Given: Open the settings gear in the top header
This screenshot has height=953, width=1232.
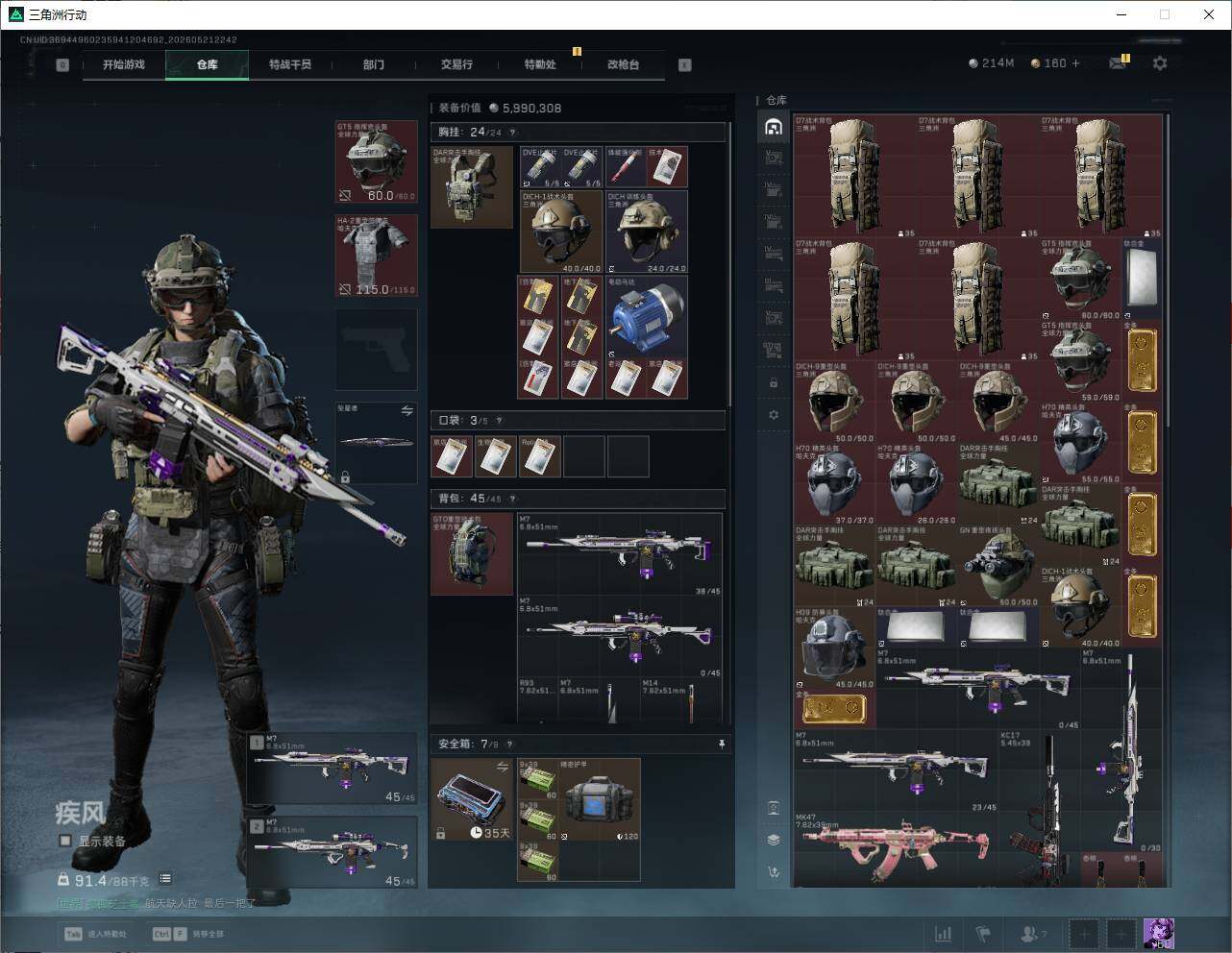Looking at the screenshot, I should pos(1160,63).
